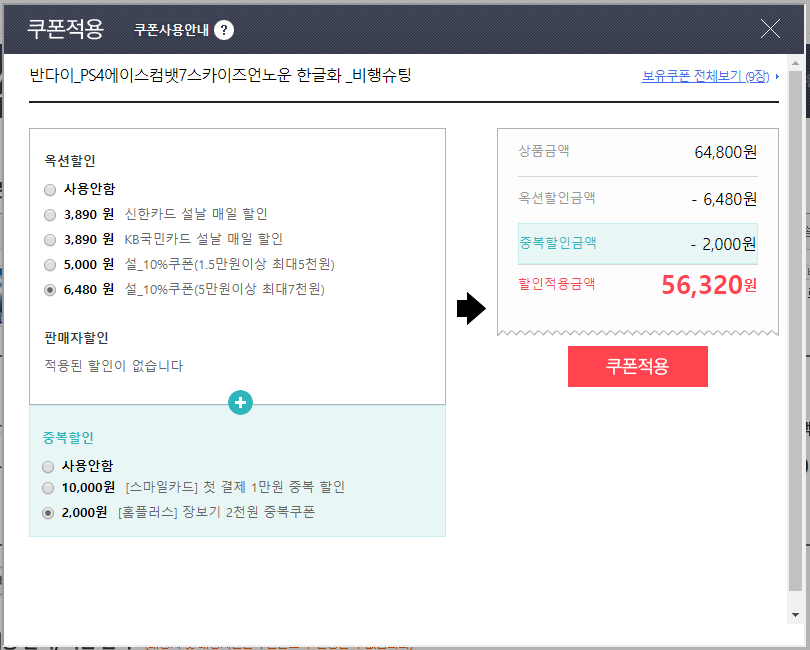
Task: Choose 3,890원 KB국민카드 설날 매일 할인
Action: [50, 239]
